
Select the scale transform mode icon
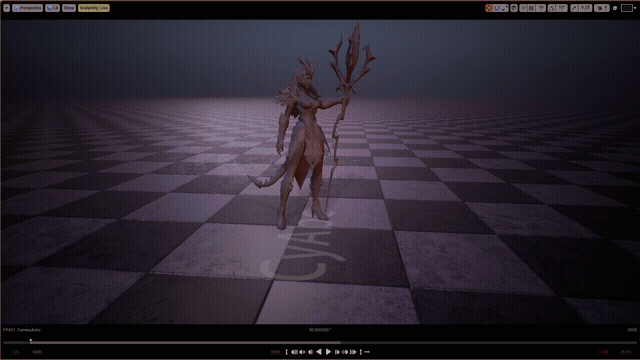[504, 8]
